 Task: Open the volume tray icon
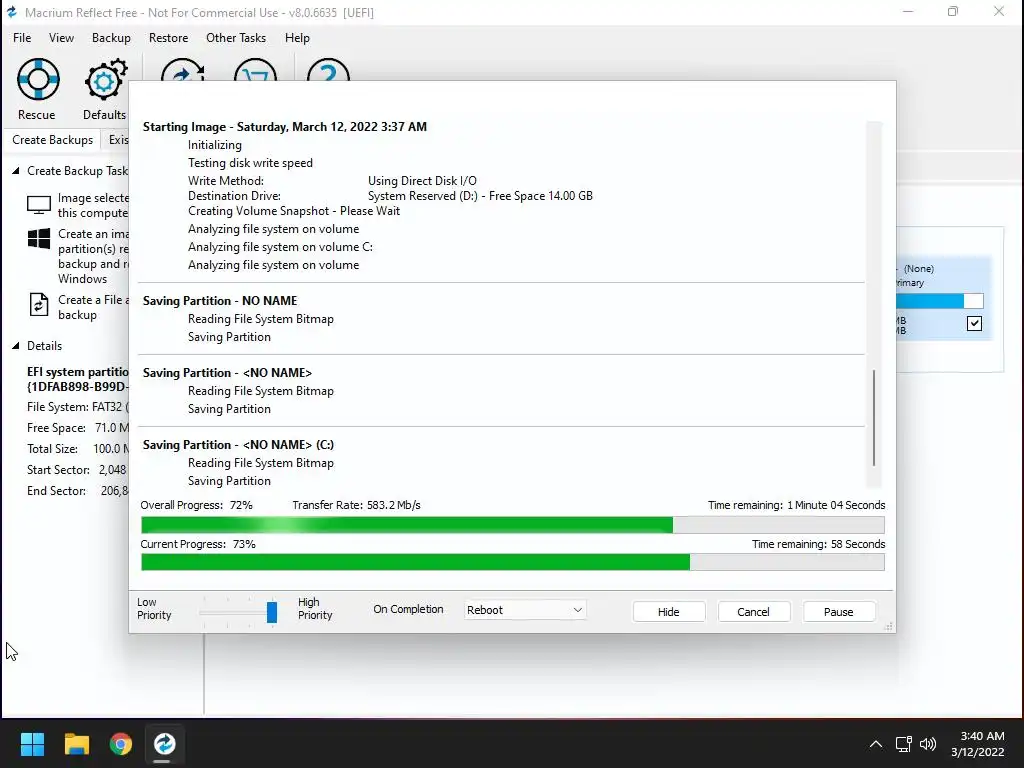click(927, 744)
